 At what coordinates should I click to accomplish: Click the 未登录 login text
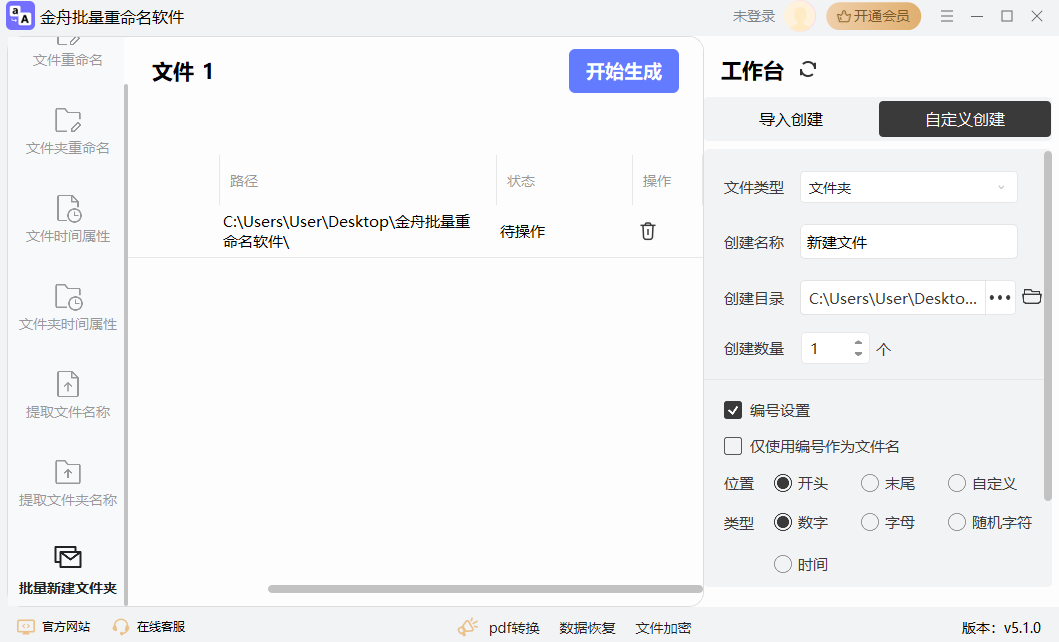coord(754,16)
